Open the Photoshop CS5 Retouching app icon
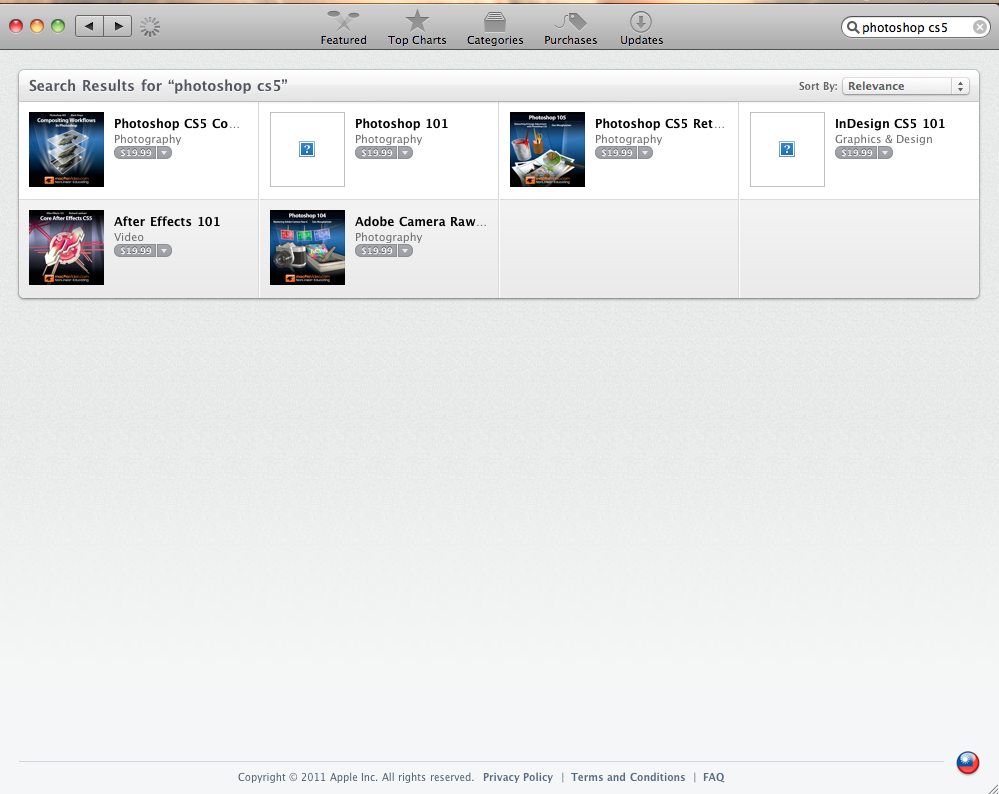Screen dimensions: 999x794 tap(547, 149)
